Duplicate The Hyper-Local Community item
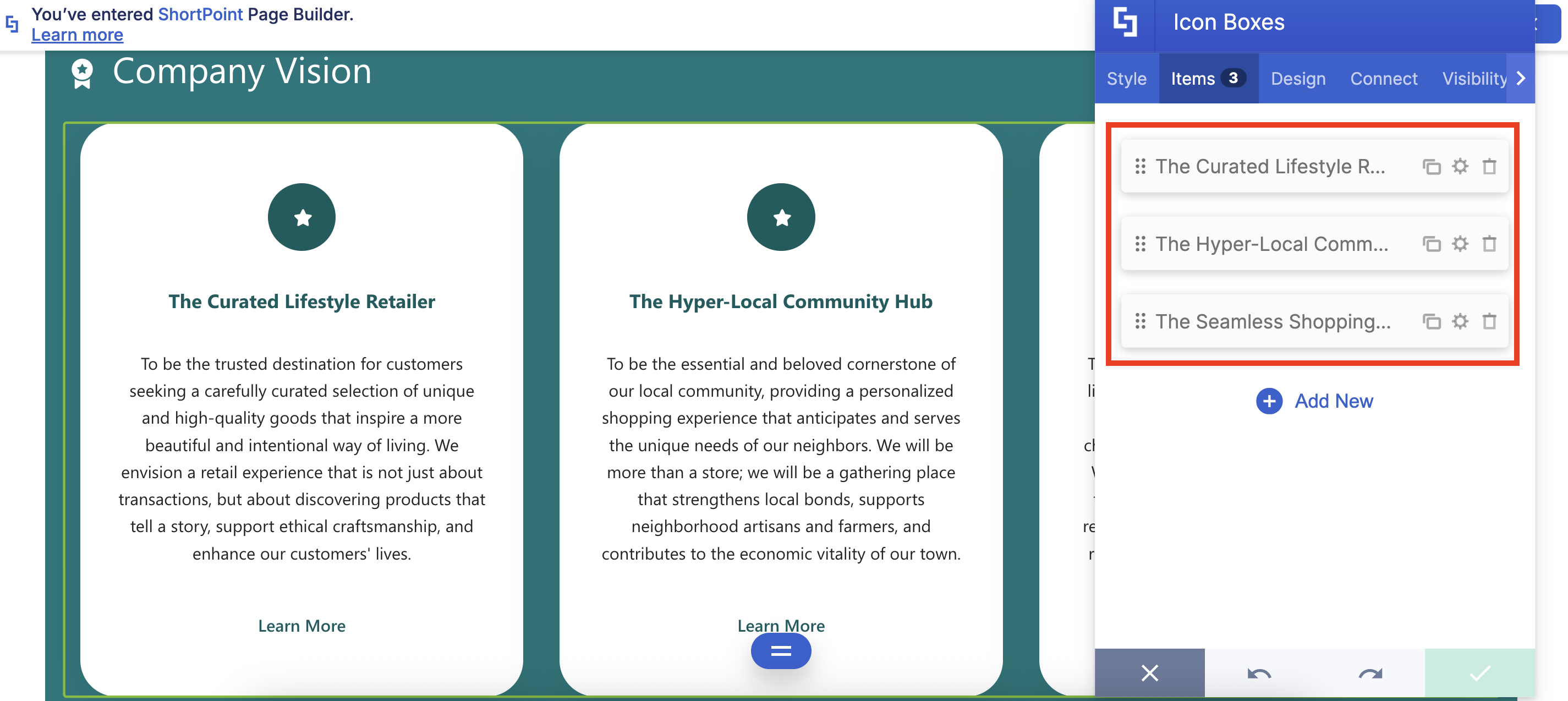 coord(1431,244)
